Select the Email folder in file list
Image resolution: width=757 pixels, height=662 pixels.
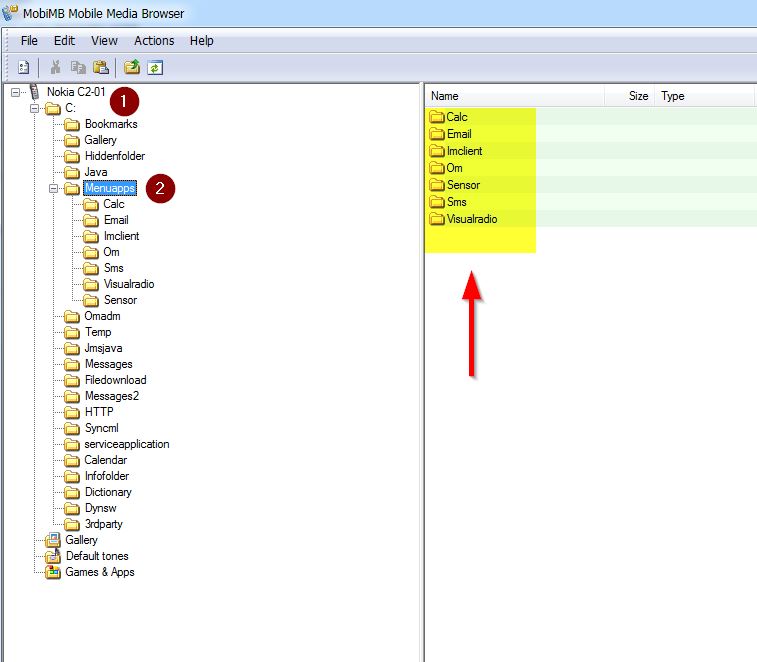459,134
